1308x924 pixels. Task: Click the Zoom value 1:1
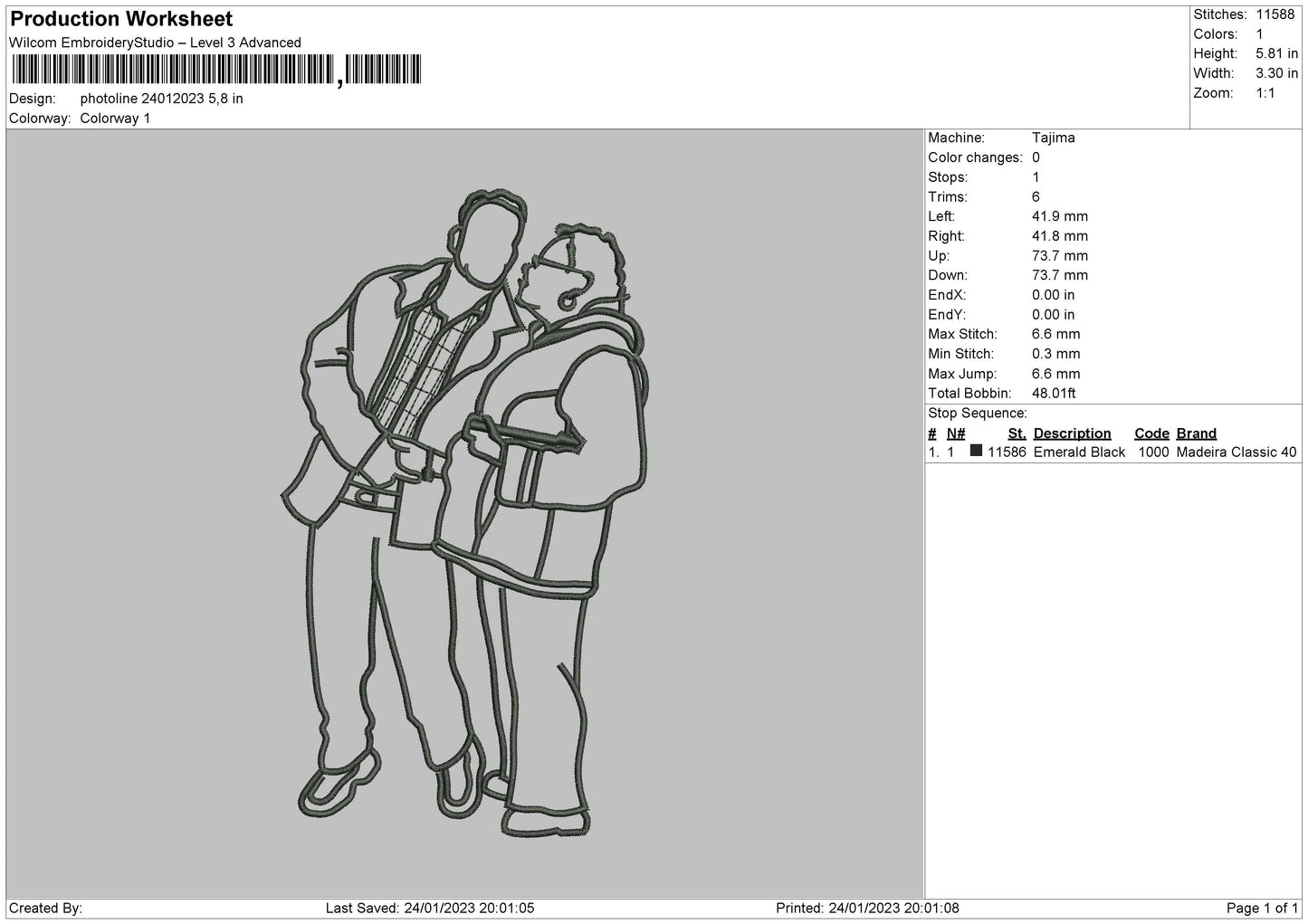point(1265,93)
